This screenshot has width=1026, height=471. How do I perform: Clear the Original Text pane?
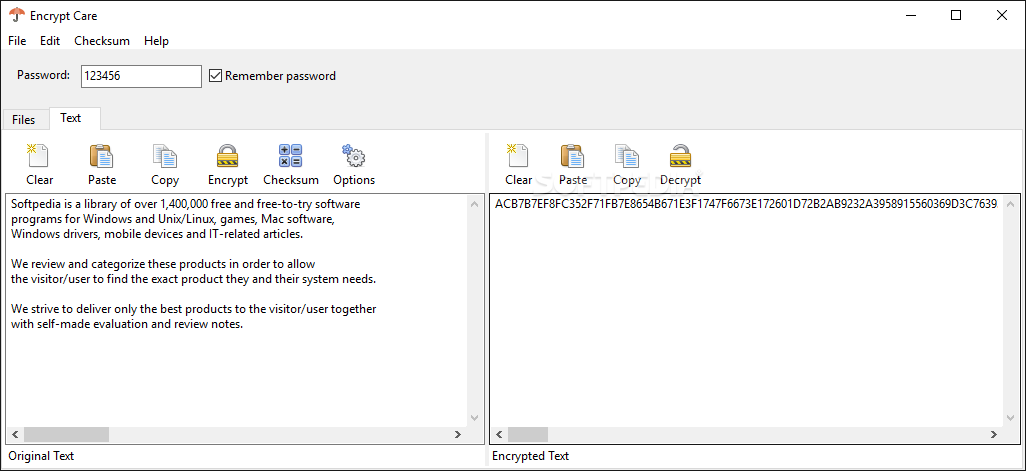click(39, 166)
